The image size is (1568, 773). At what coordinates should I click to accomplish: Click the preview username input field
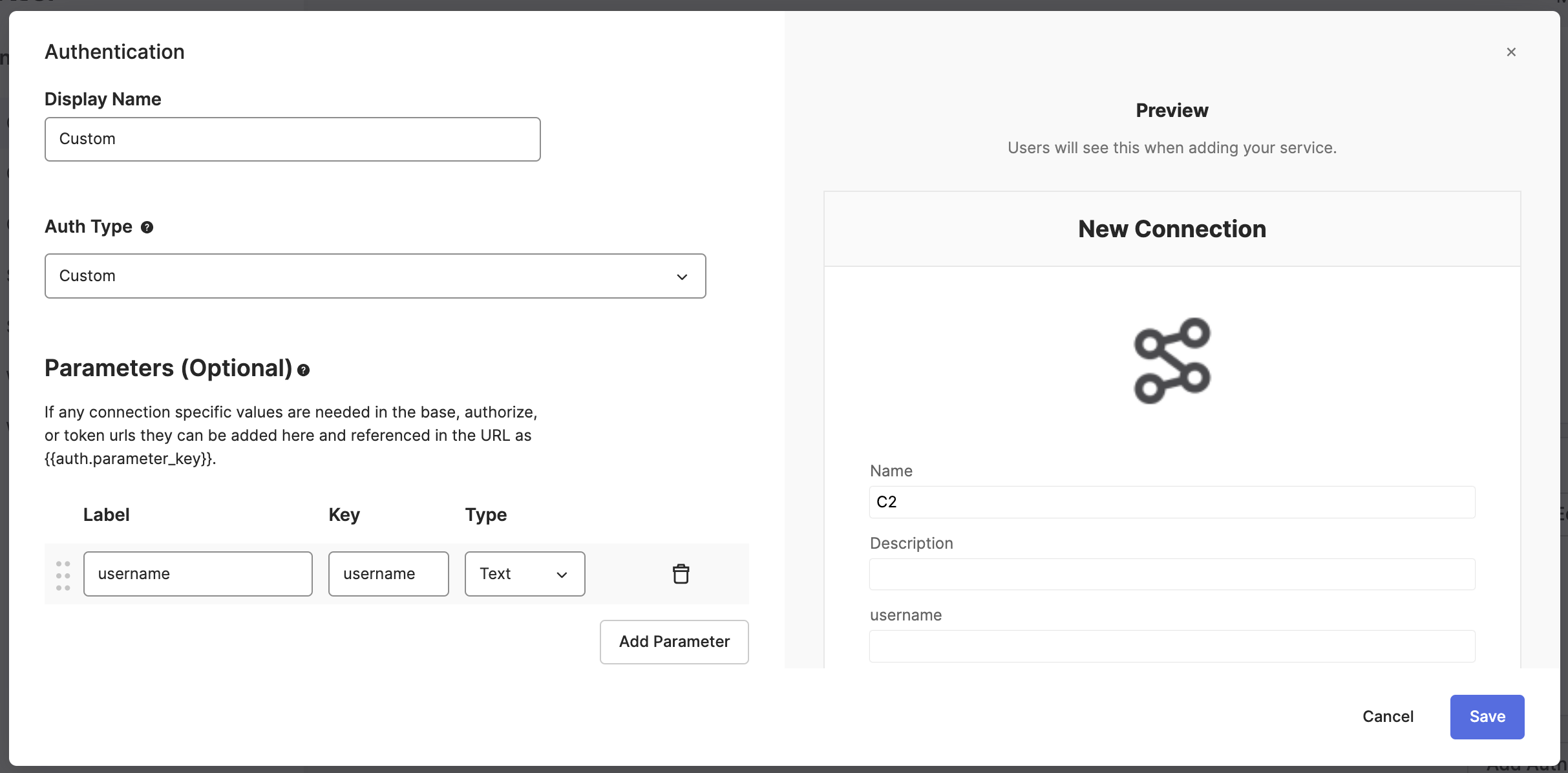click(1172, 646)
